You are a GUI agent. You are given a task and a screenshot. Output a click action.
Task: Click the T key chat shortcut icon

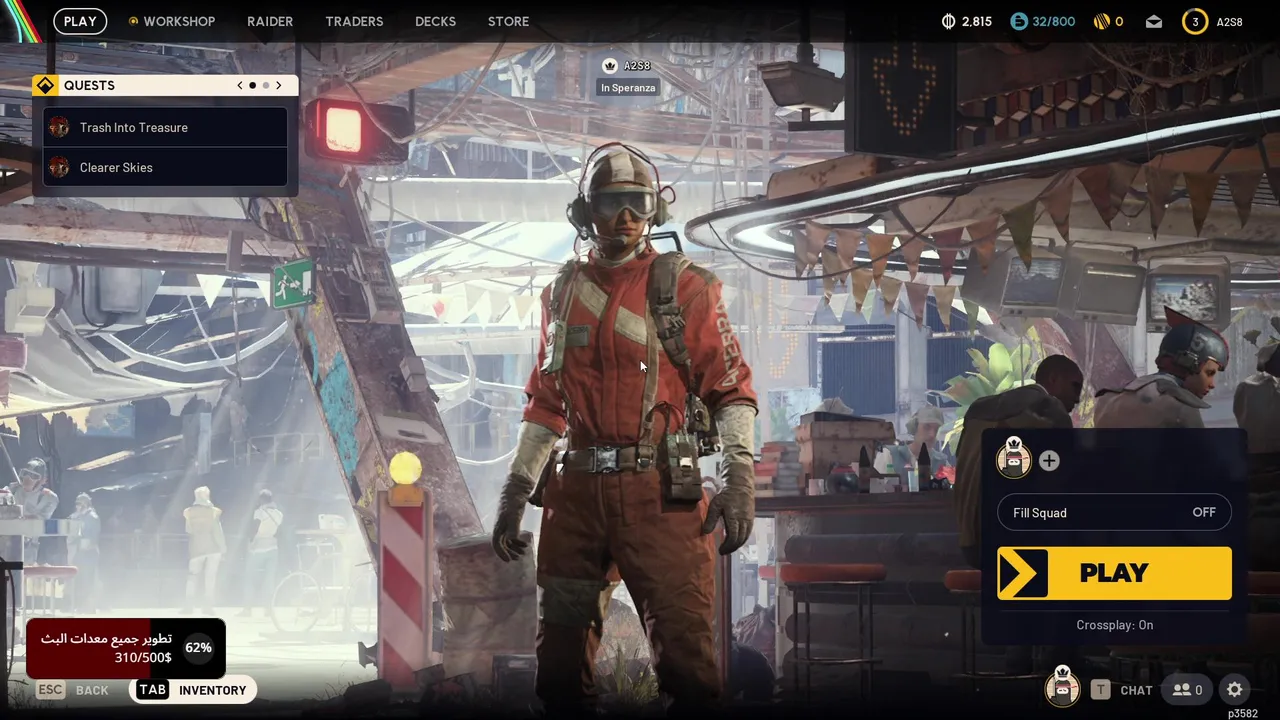pyautogui.click(x=1101, y=689)
